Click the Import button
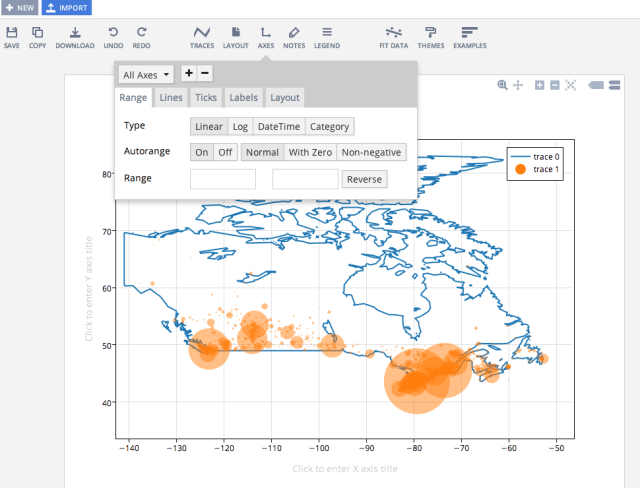This screenshot has height=488, width=640. coord(66,8)
